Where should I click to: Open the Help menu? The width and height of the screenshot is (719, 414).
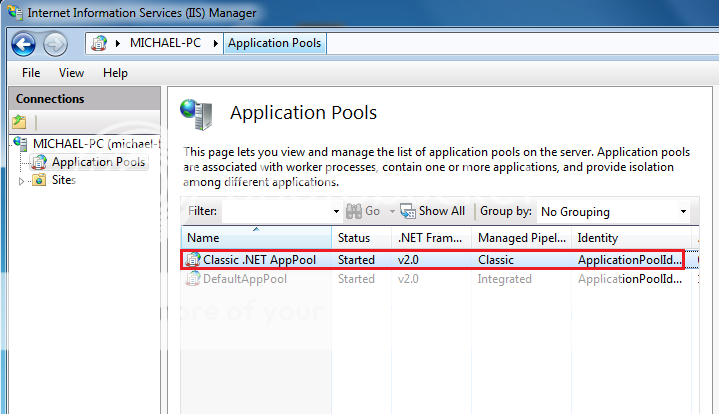coord(115,73)
